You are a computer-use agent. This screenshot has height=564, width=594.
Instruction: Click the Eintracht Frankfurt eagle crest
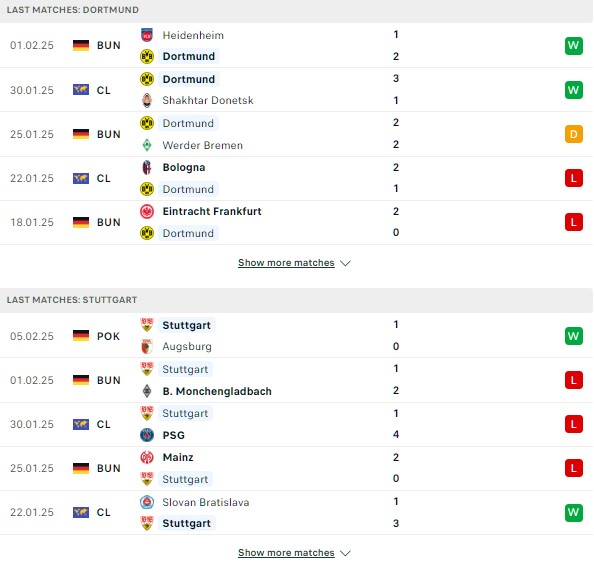(147, 211)
